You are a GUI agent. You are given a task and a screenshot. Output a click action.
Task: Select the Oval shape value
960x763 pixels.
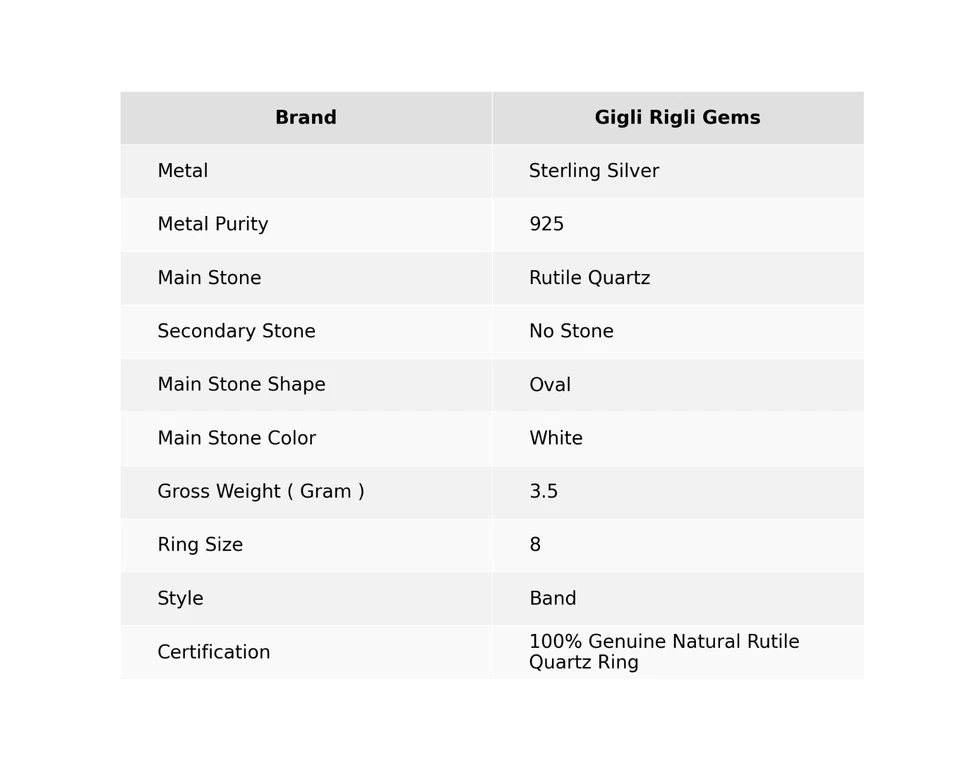550,385
